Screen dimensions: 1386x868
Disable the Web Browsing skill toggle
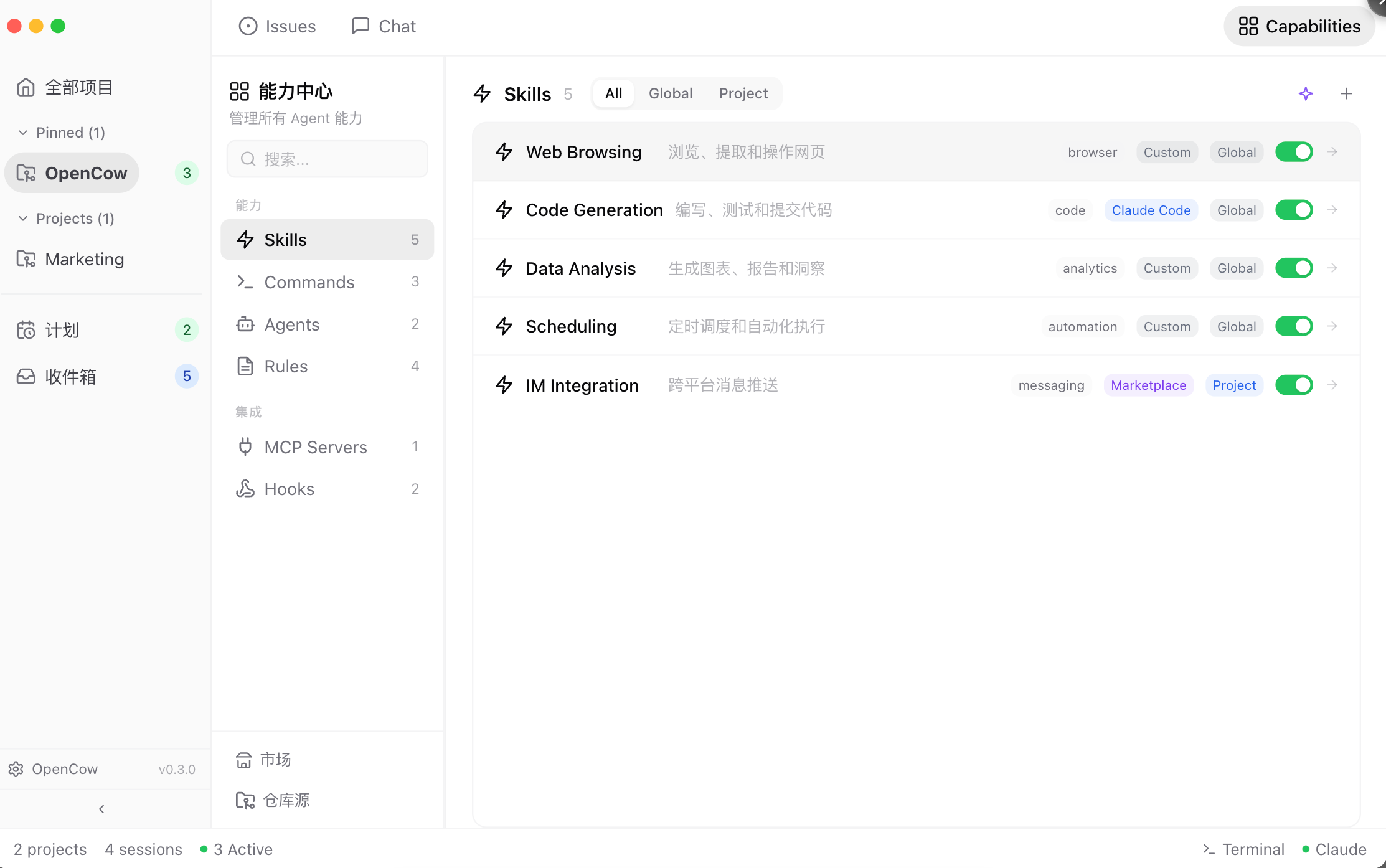click(x=1294, y=152)
